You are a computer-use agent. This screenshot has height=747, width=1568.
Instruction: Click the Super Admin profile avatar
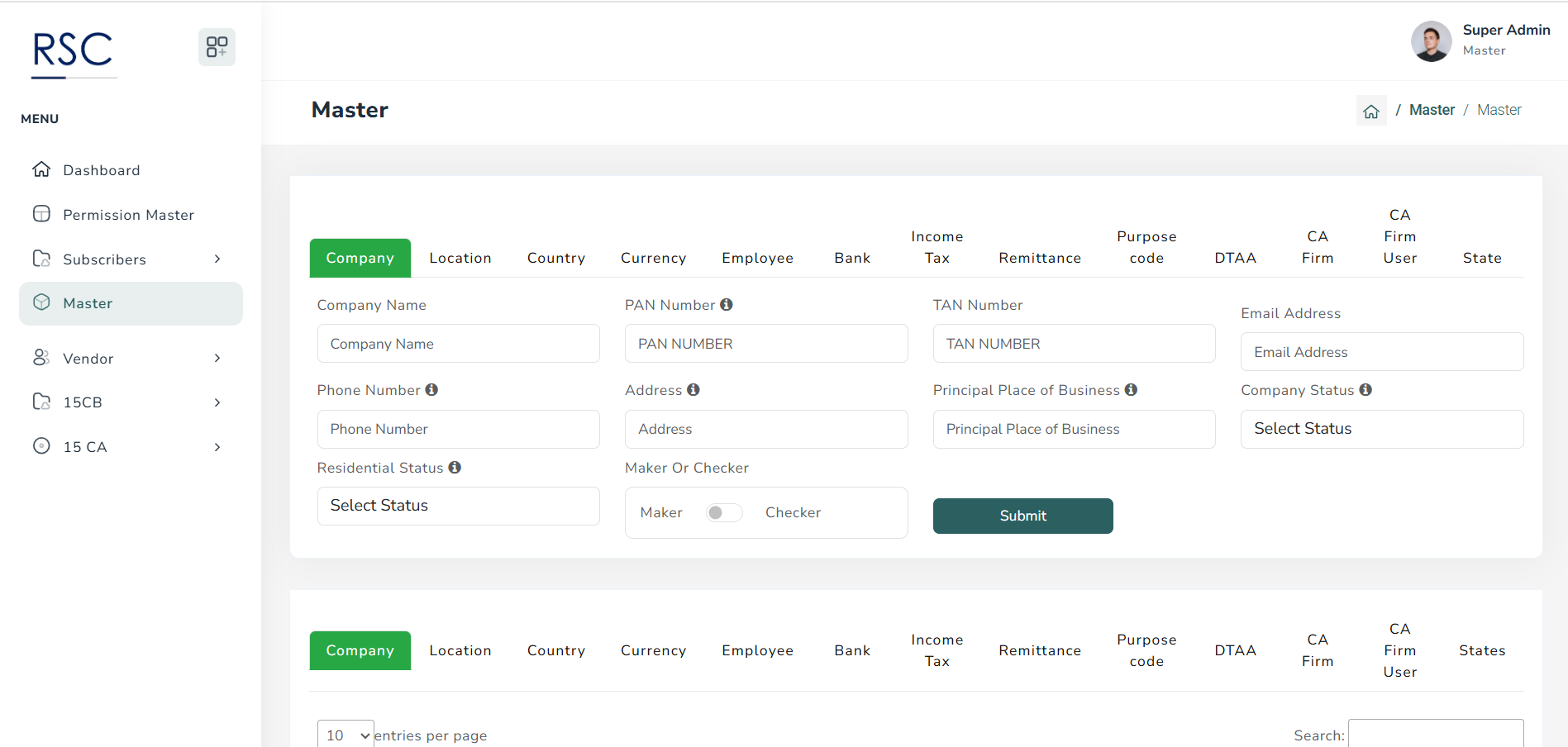coord(1431,41)
